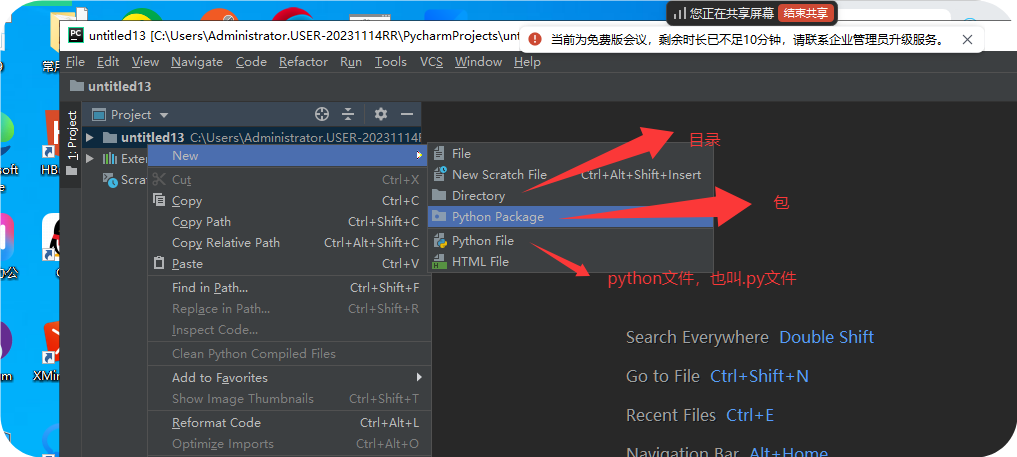Click the Directory folder icon in submenu

(x=440, y=195)
